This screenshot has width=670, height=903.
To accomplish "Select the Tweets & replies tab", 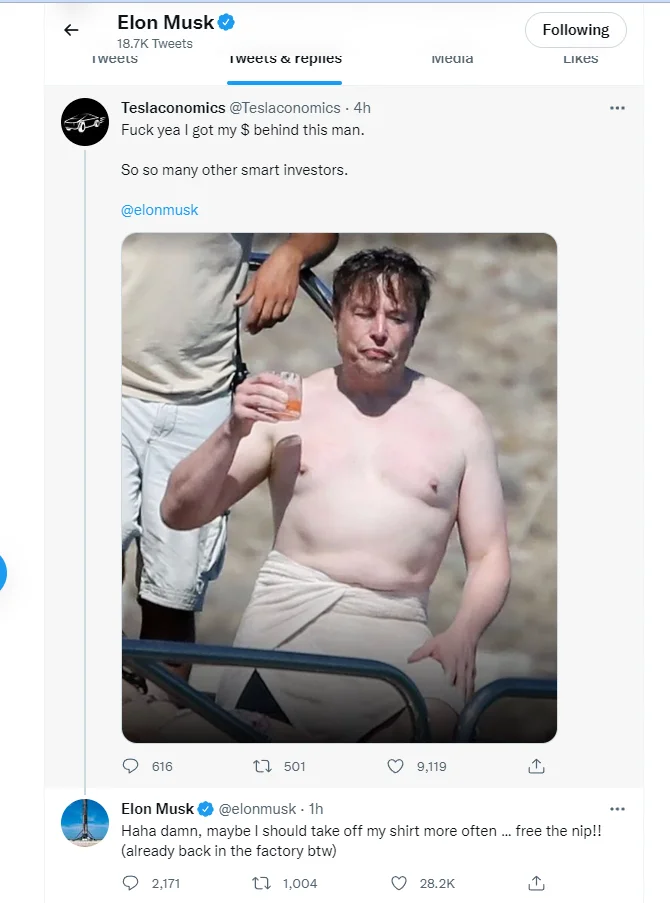I will click(x=285, y=60).
